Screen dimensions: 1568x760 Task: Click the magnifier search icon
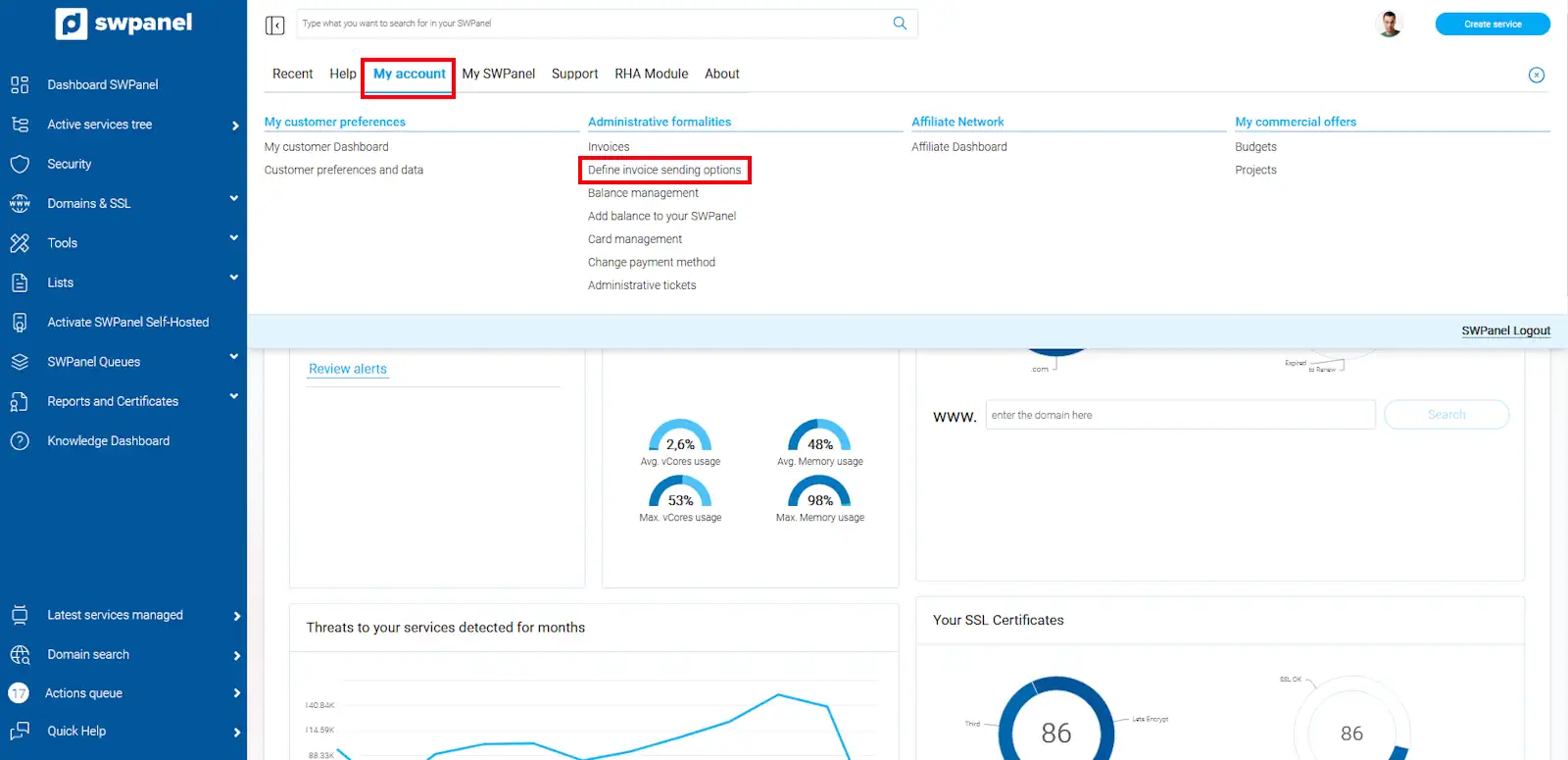pyautogui.click(x=900, y=24)
